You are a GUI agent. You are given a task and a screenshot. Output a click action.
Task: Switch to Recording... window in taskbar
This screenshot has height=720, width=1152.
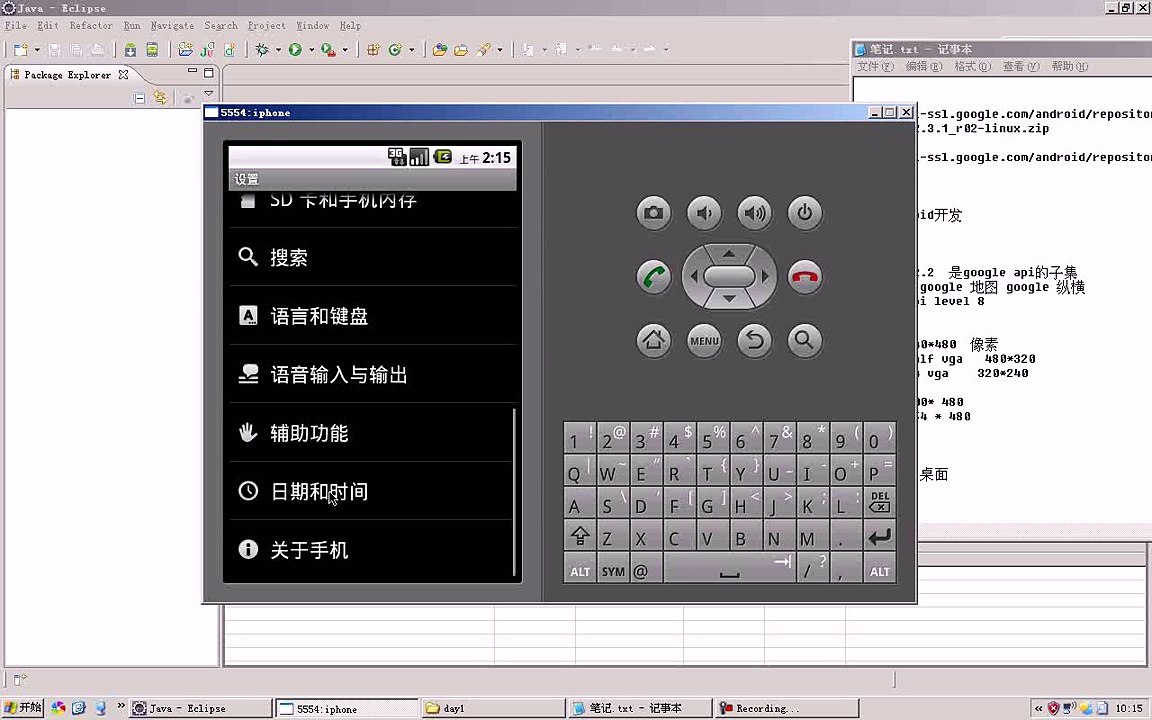click(x=786, y=708)
